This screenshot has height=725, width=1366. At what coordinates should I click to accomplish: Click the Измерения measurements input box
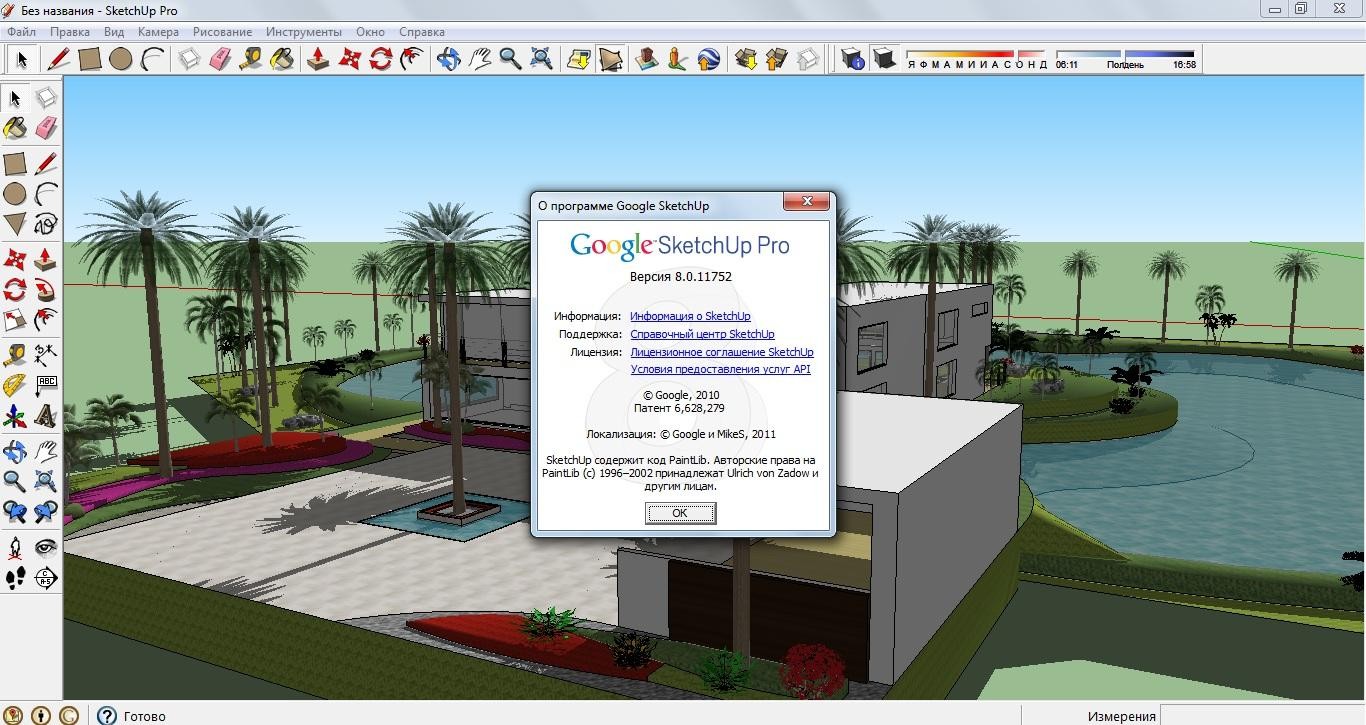pos(1262,716)
